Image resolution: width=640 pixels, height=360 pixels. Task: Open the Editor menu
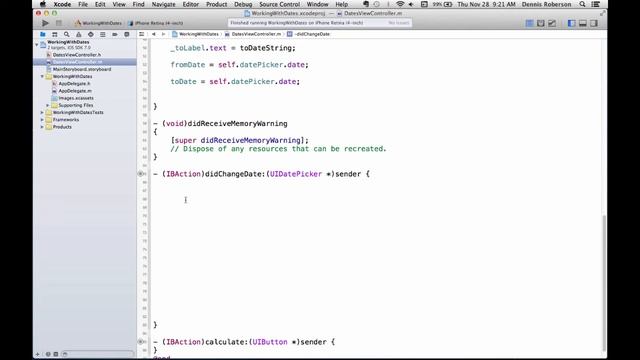(x=191, y=4)
